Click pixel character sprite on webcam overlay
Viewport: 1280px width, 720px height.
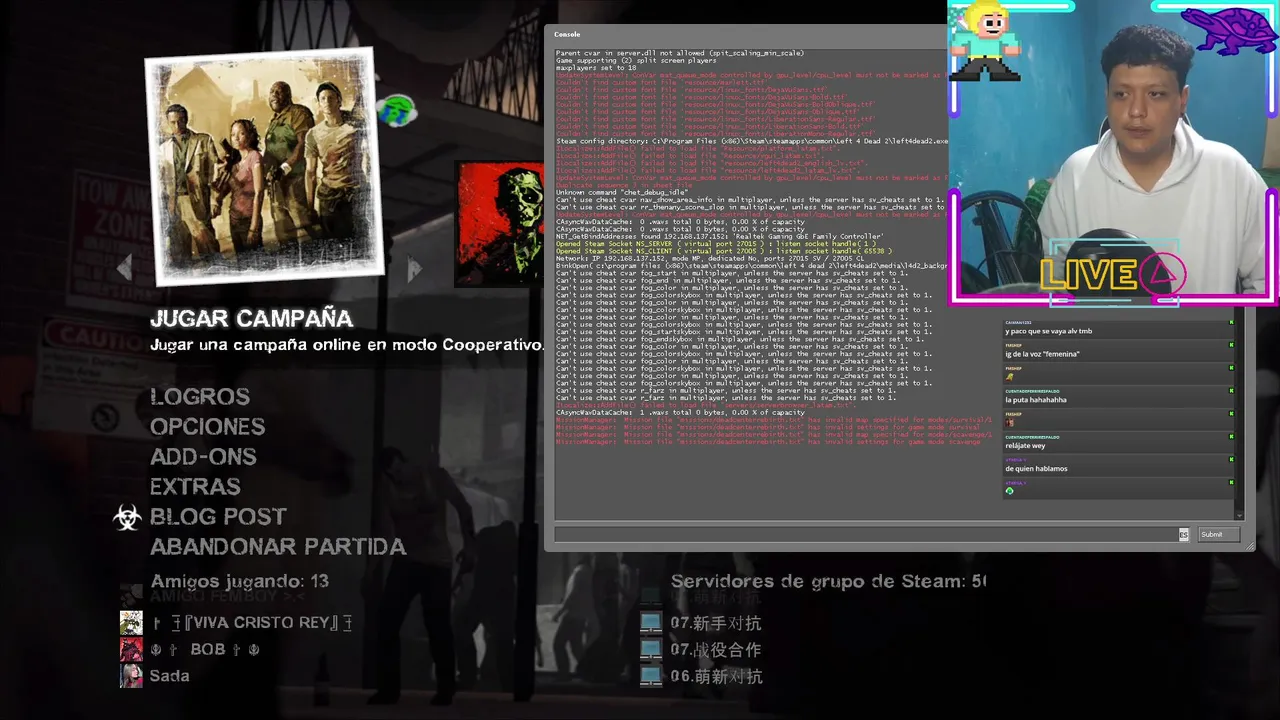click(x=986, y=43)
